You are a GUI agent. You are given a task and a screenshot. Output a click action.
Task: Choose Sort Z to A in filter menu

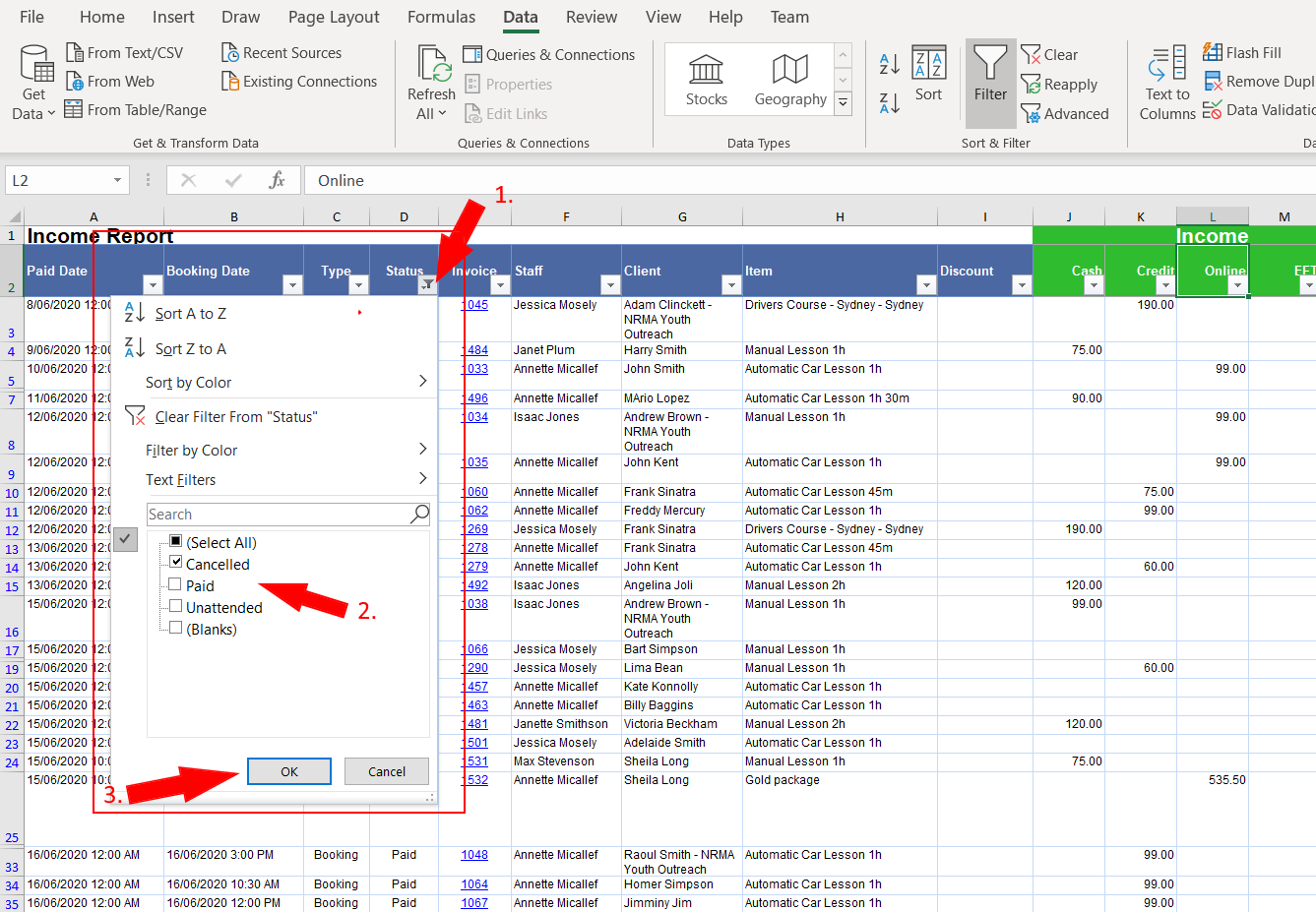pos(190,348)
